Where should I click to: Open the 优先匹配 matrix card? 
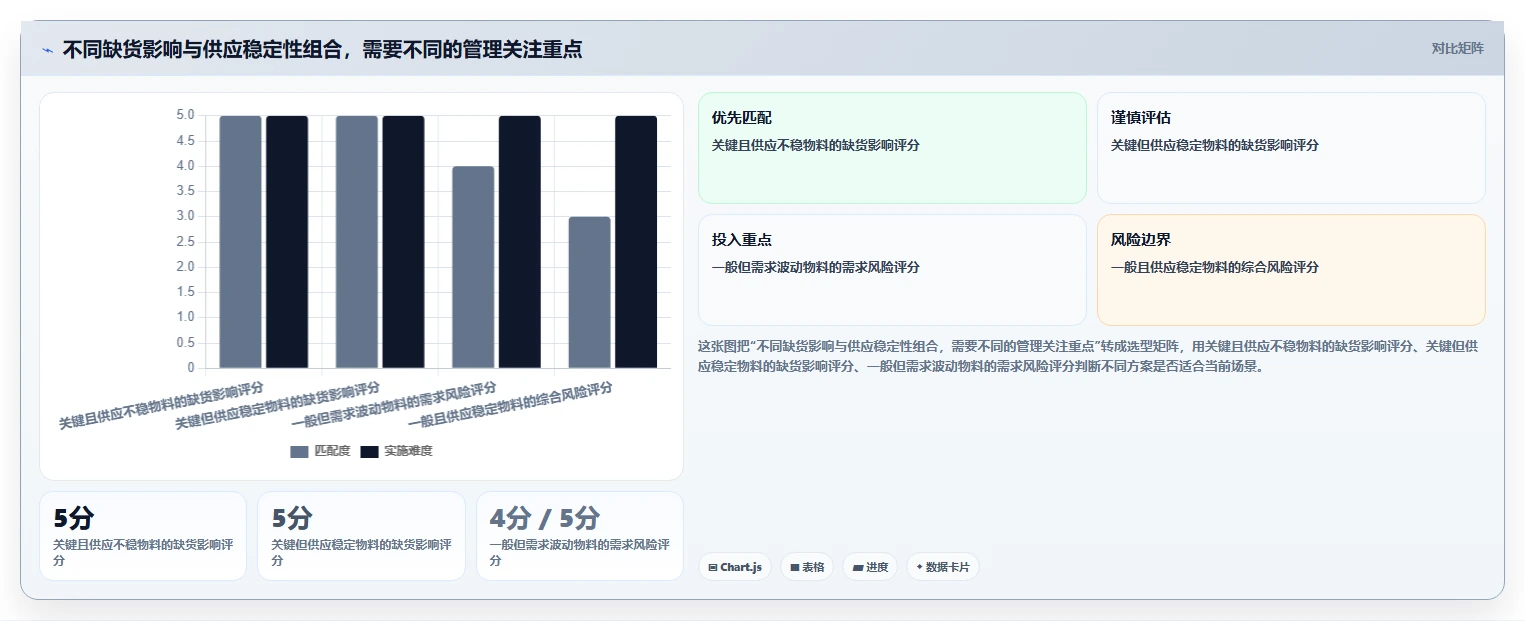(892, 148)
